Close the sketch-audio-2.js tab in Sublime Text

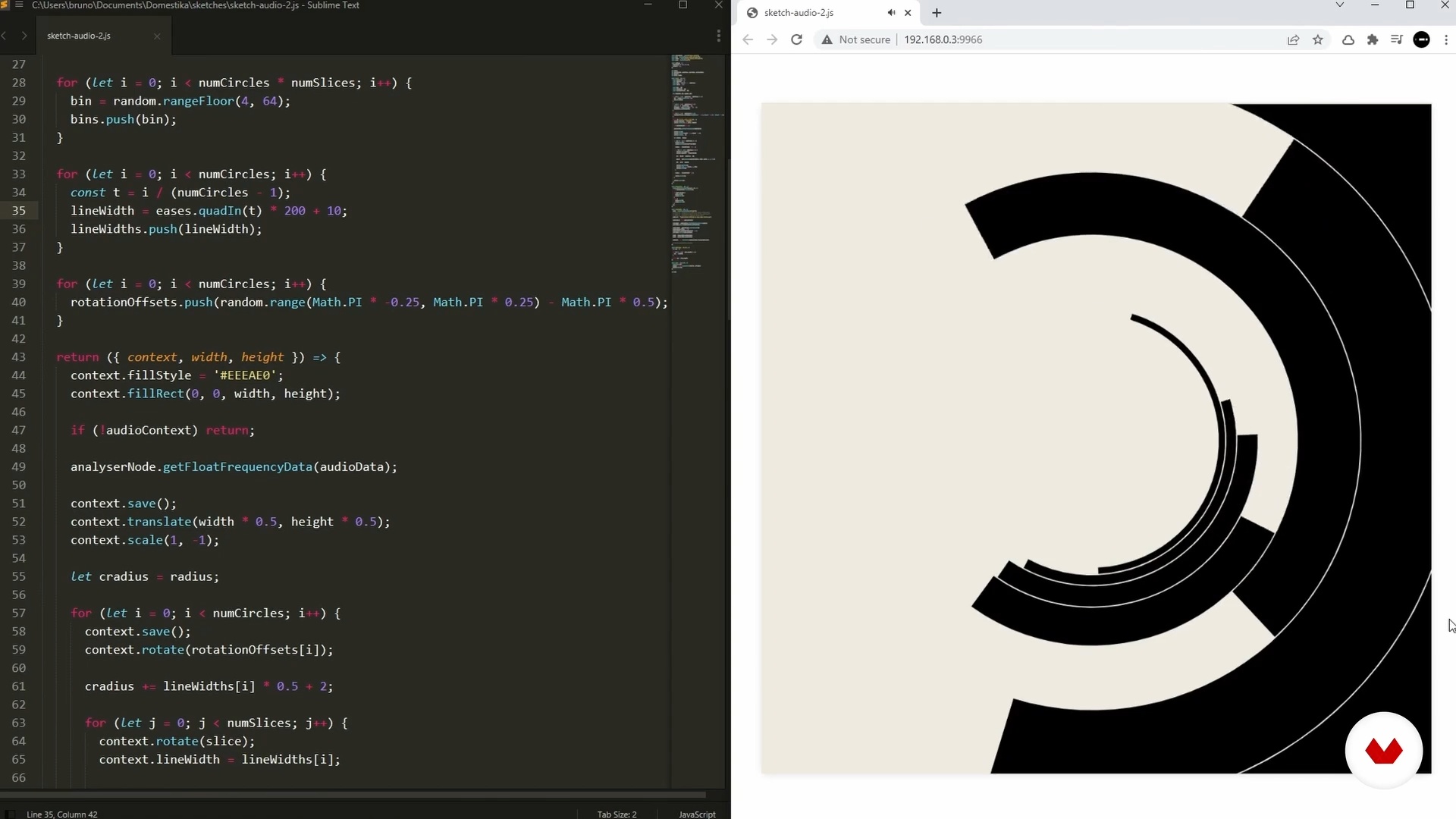[x=157, y=36]
